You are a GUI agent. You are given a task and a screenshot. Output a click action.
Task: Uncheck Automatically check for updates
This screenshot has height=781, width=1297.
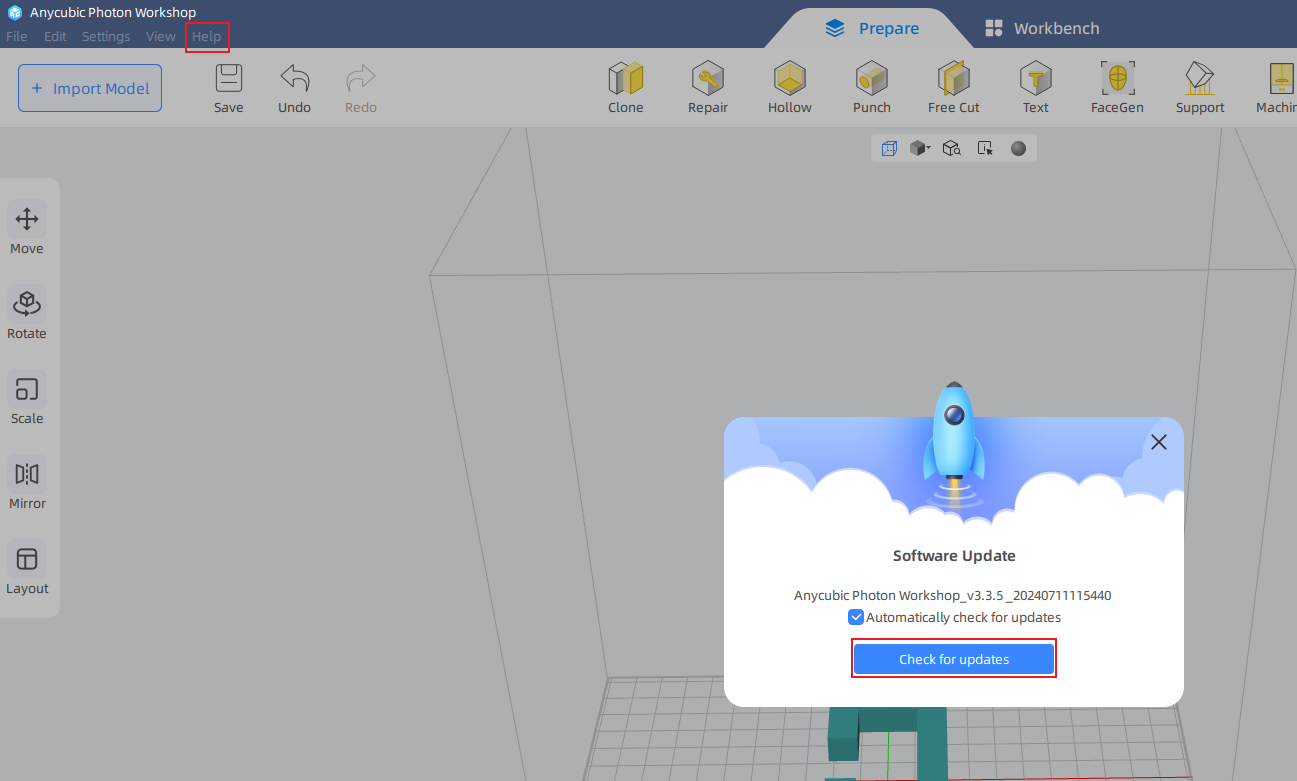coord(856,617)
